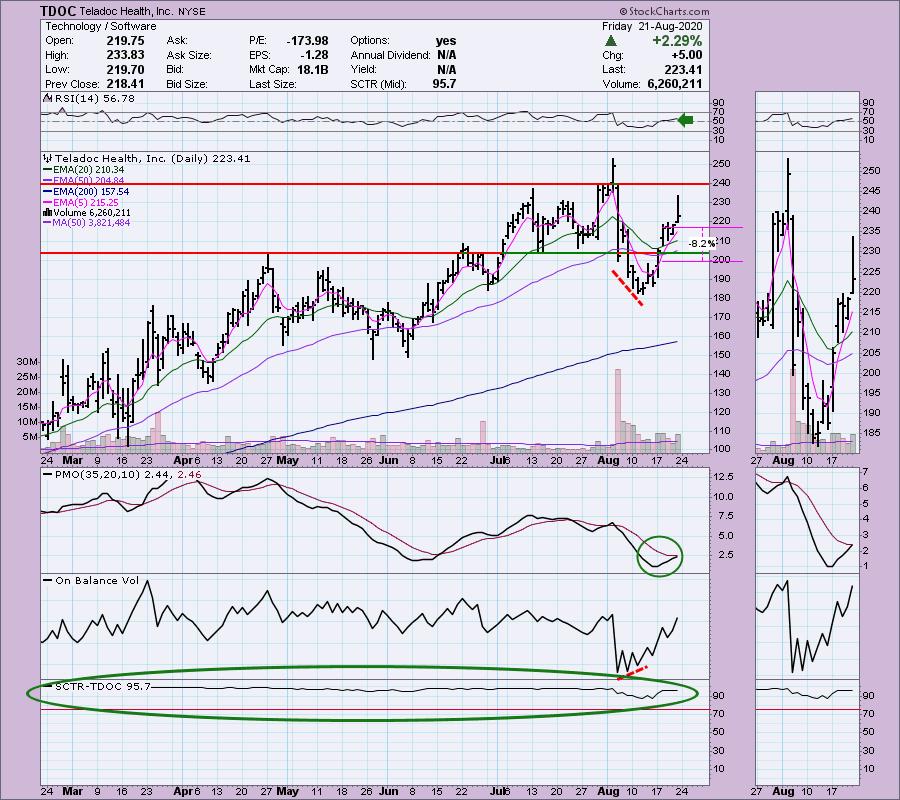Click the Mkt Cap value 18.1B
Viewport: 900px width, 800px height.
pos(313,69)
